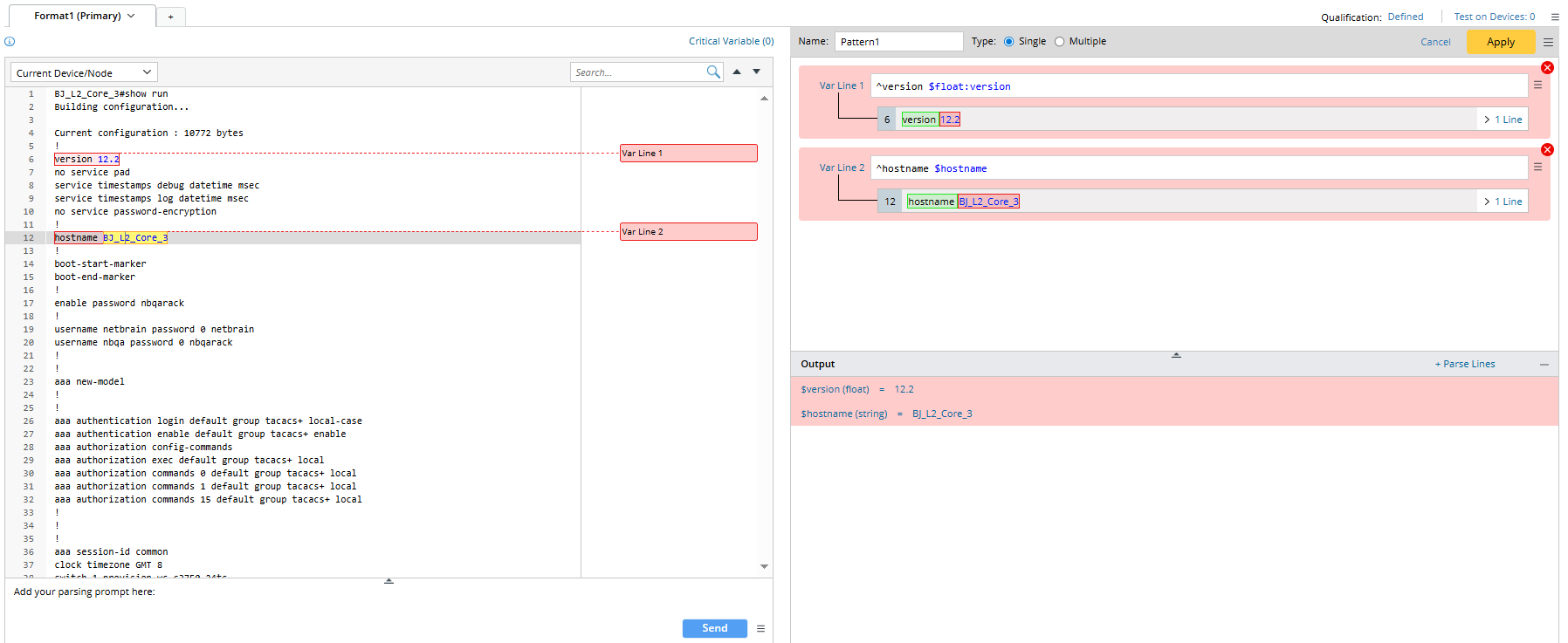
Task: Expand the '1 Line' match for version
Action: [x=1503, y=120]
